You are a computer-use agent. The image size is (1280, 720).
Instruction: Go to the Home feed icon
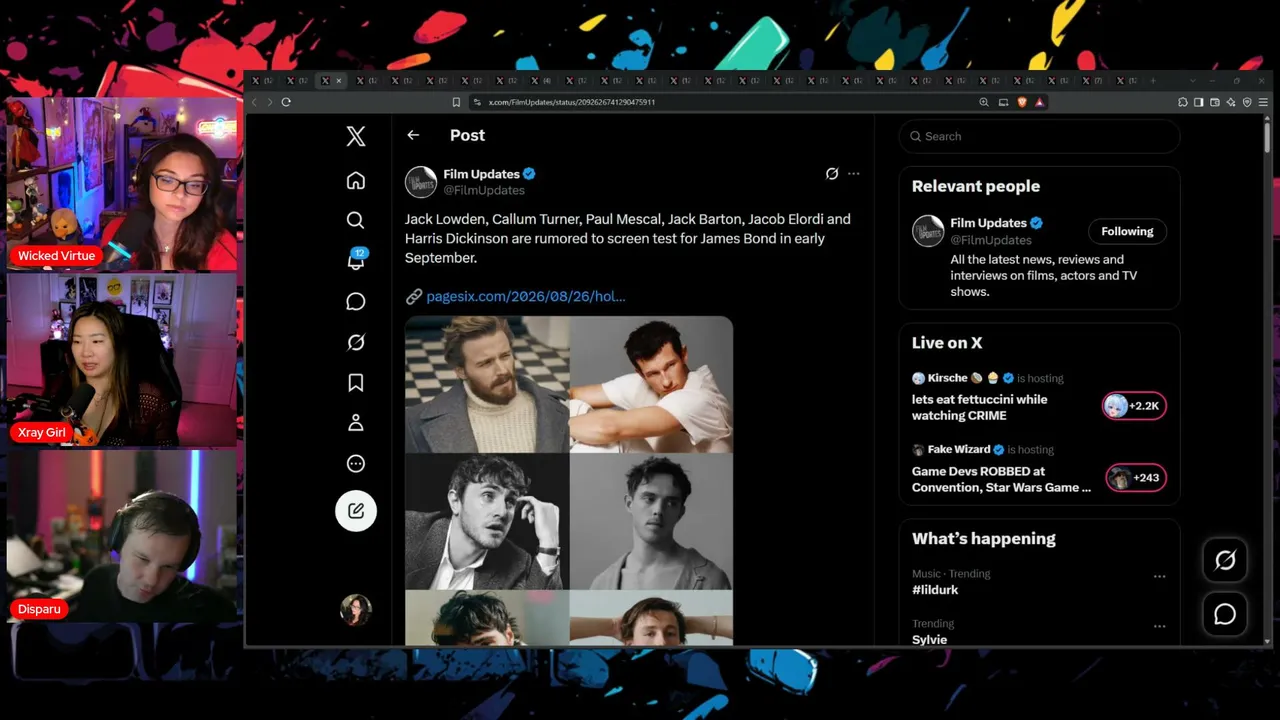click(x=356, y=180)
